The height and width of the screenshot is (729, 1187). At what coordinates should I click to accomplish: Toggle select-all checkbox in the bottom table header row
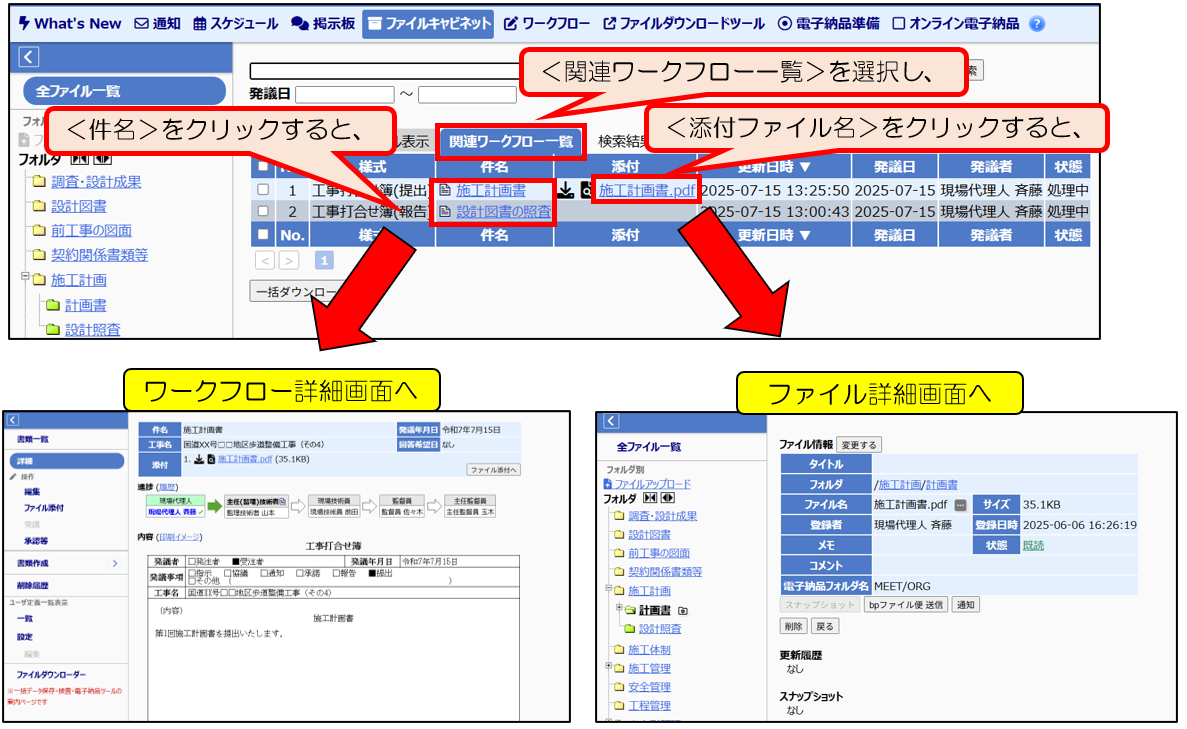(x=264, y=235)
